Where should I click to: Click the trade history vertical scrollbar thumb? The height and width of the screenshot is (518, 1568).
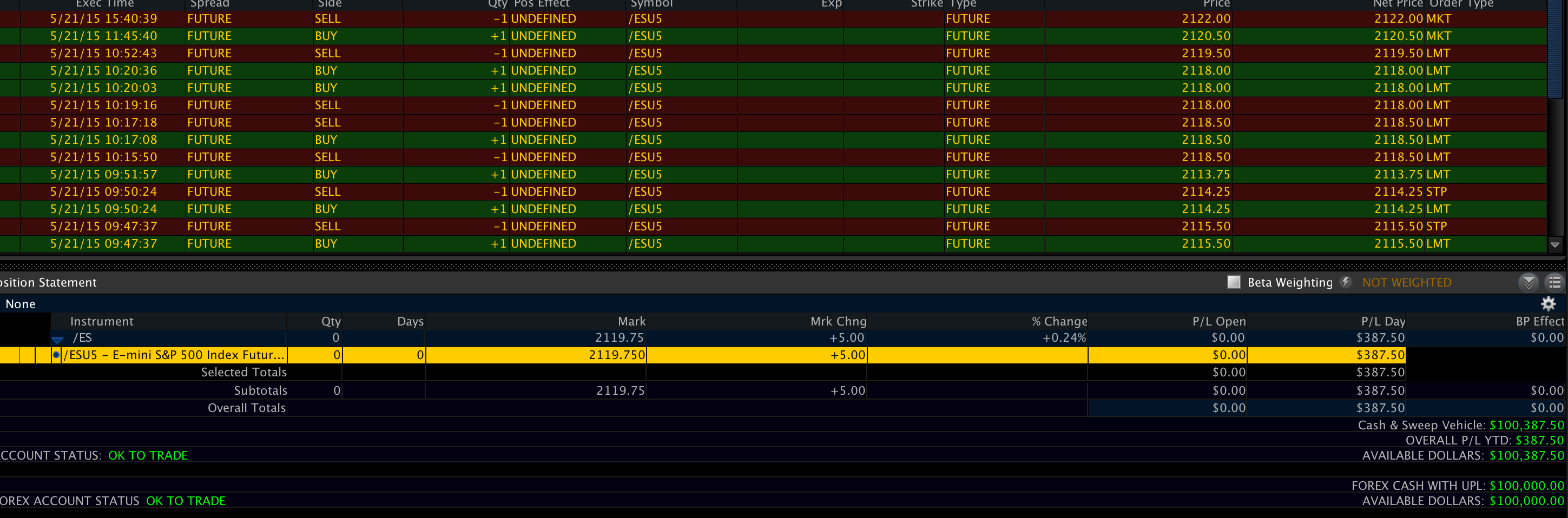pyautogui.click(x=1554, y=49)
